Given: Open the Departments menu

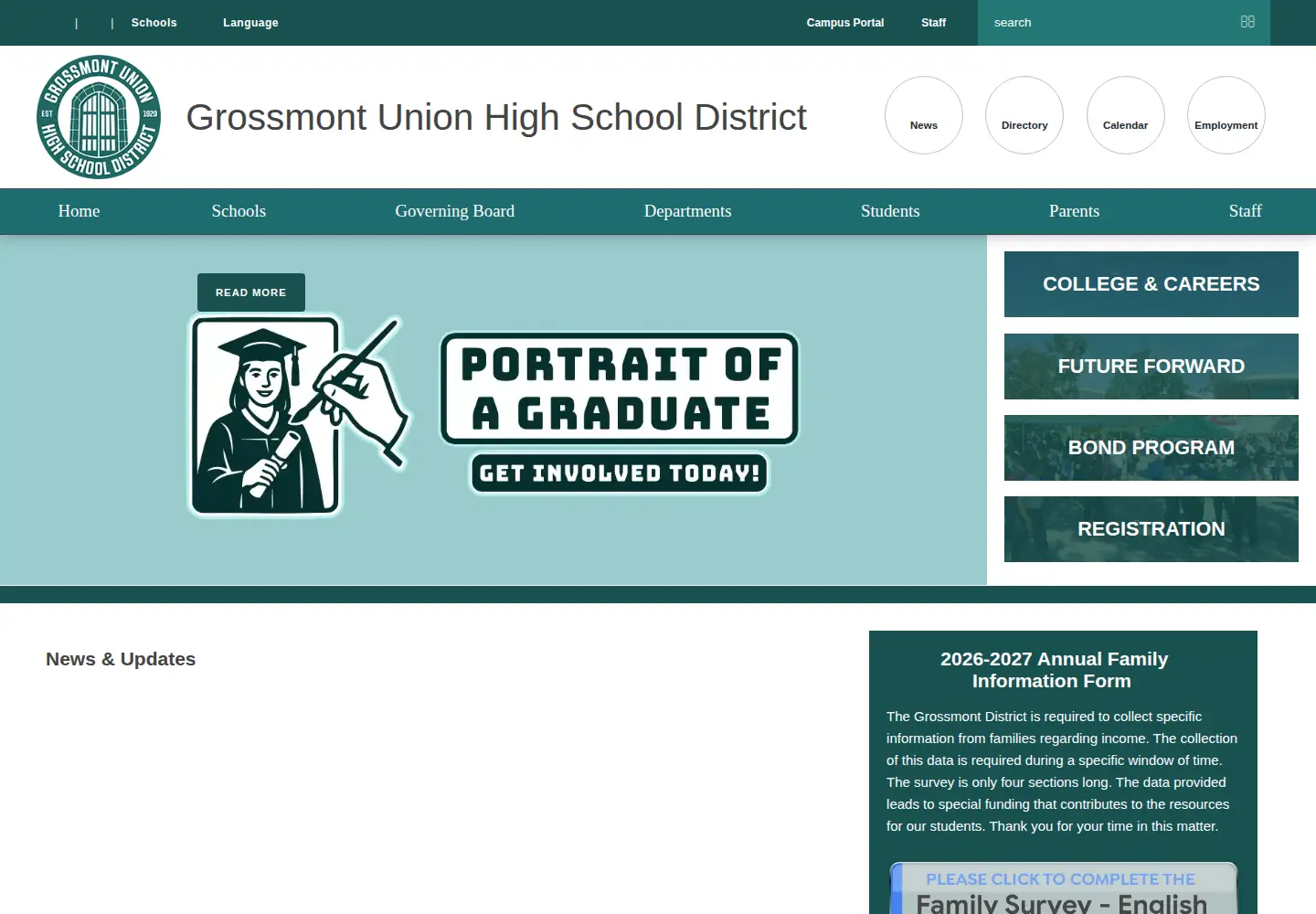Looking at the screenshot, I should pos(688,211).
